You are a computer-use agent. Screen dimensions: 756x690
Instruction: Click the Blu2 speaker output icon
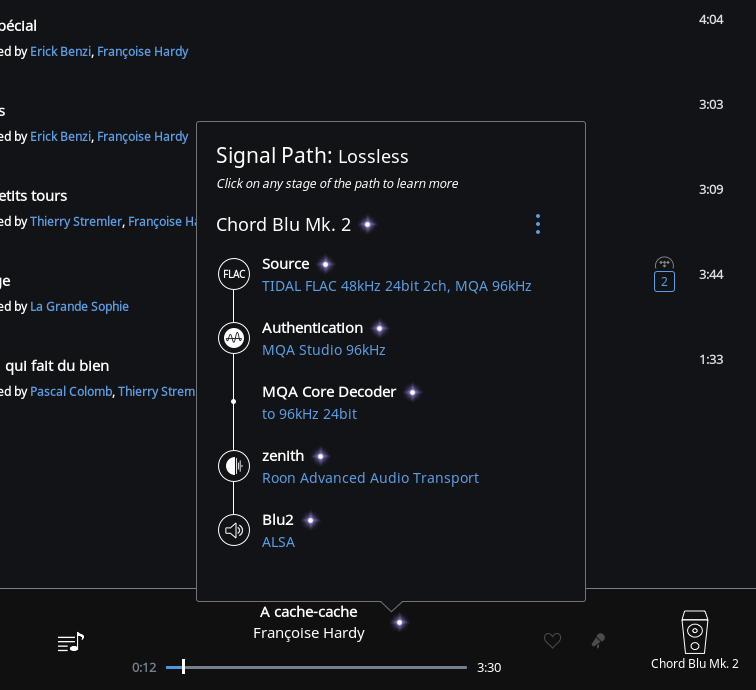(234, 530)
